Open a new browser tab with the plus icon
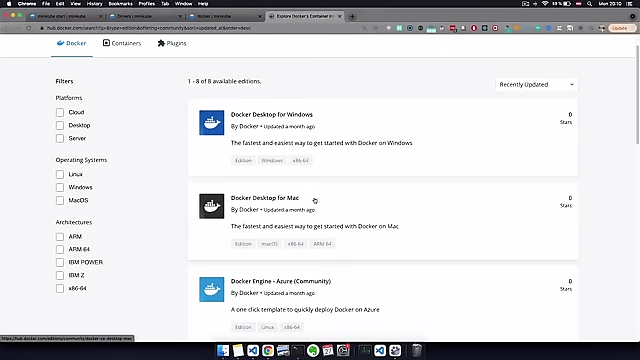640x360 pixels. pos(352,16)
